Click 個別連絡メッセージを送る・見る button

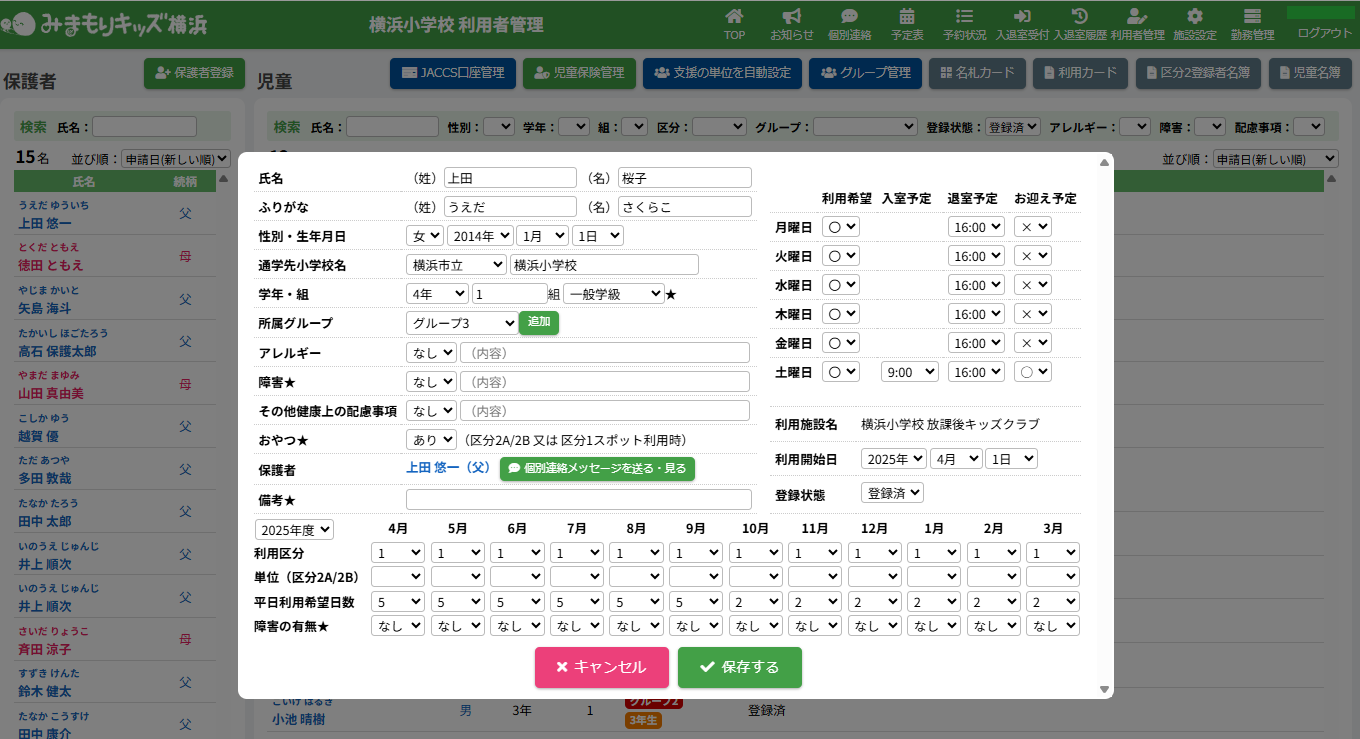pos(597,468)
